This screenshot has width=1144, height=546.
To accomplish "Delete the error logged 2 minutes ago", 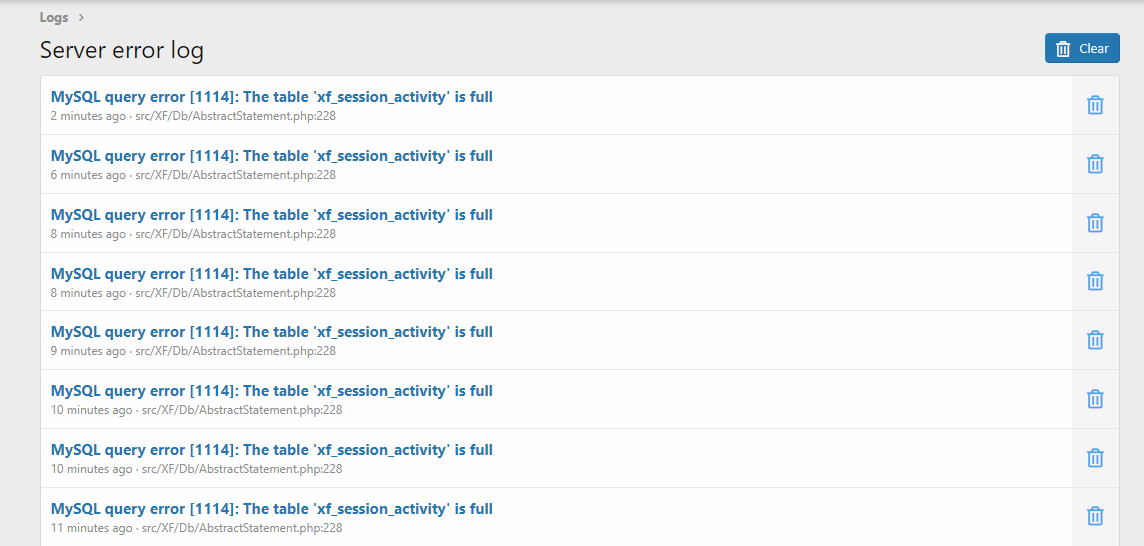I will pos(1095,105).
